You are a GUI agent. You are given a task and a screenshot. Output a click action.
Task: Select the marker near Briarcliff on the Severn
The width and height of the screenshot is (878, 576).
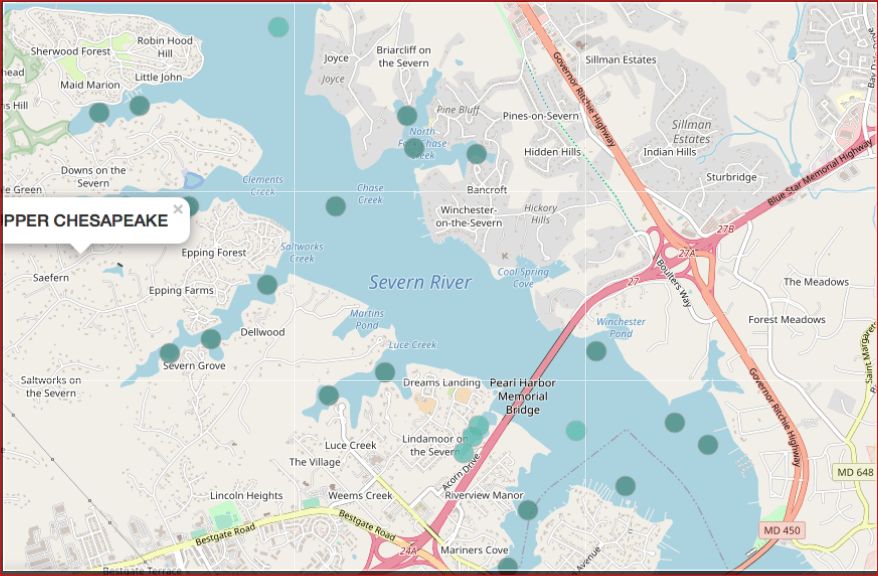(407, 115)
